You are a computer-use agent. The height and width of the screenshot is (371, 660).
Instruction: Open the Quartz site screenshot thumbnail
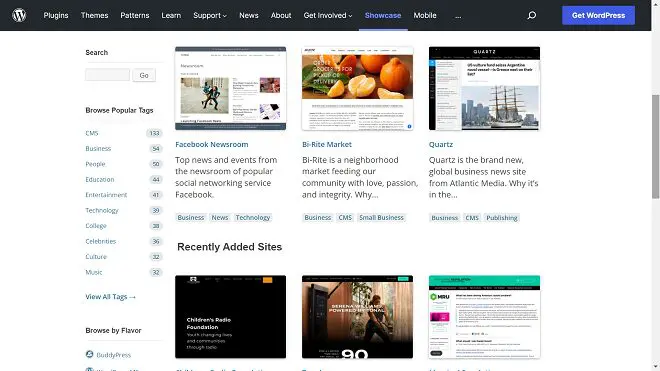click(x=484, y=88)
